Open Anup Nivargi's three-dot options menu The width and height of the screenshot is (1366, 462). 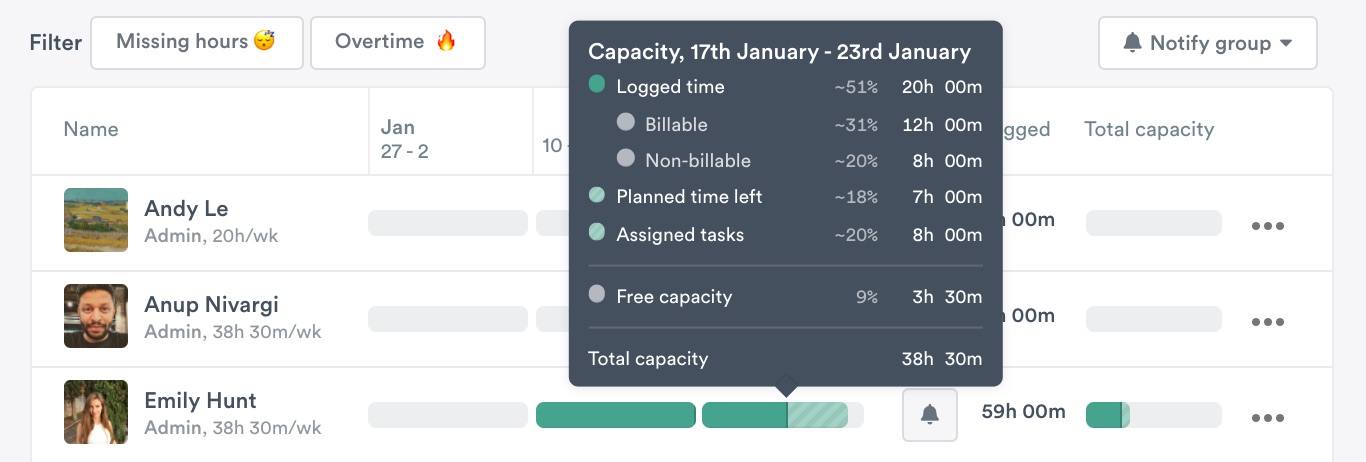click(1267, 321)
